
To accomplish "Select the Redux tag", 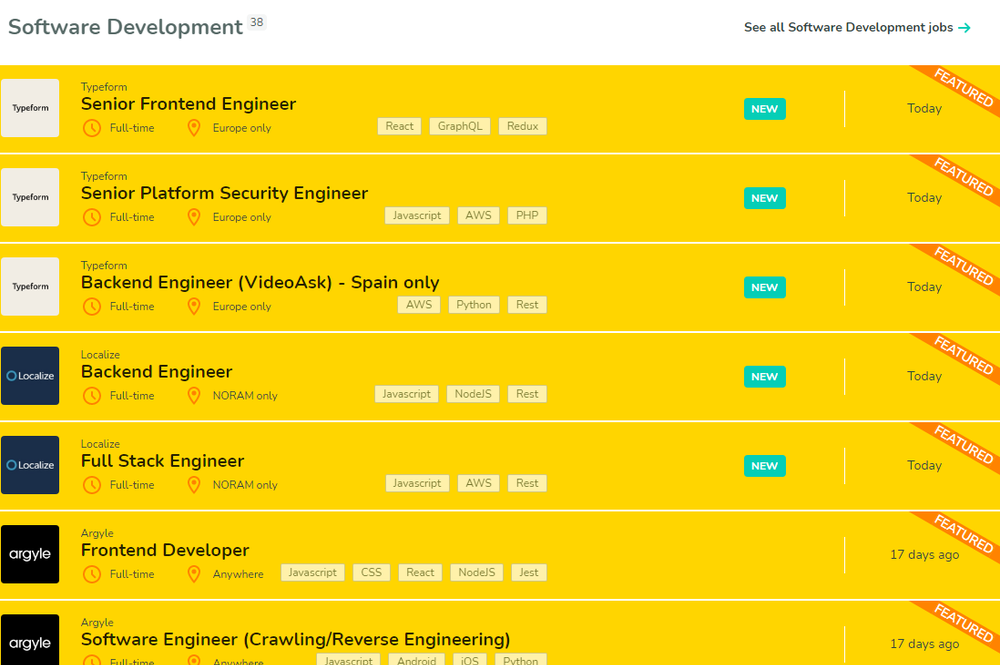I will coord(522,126).
